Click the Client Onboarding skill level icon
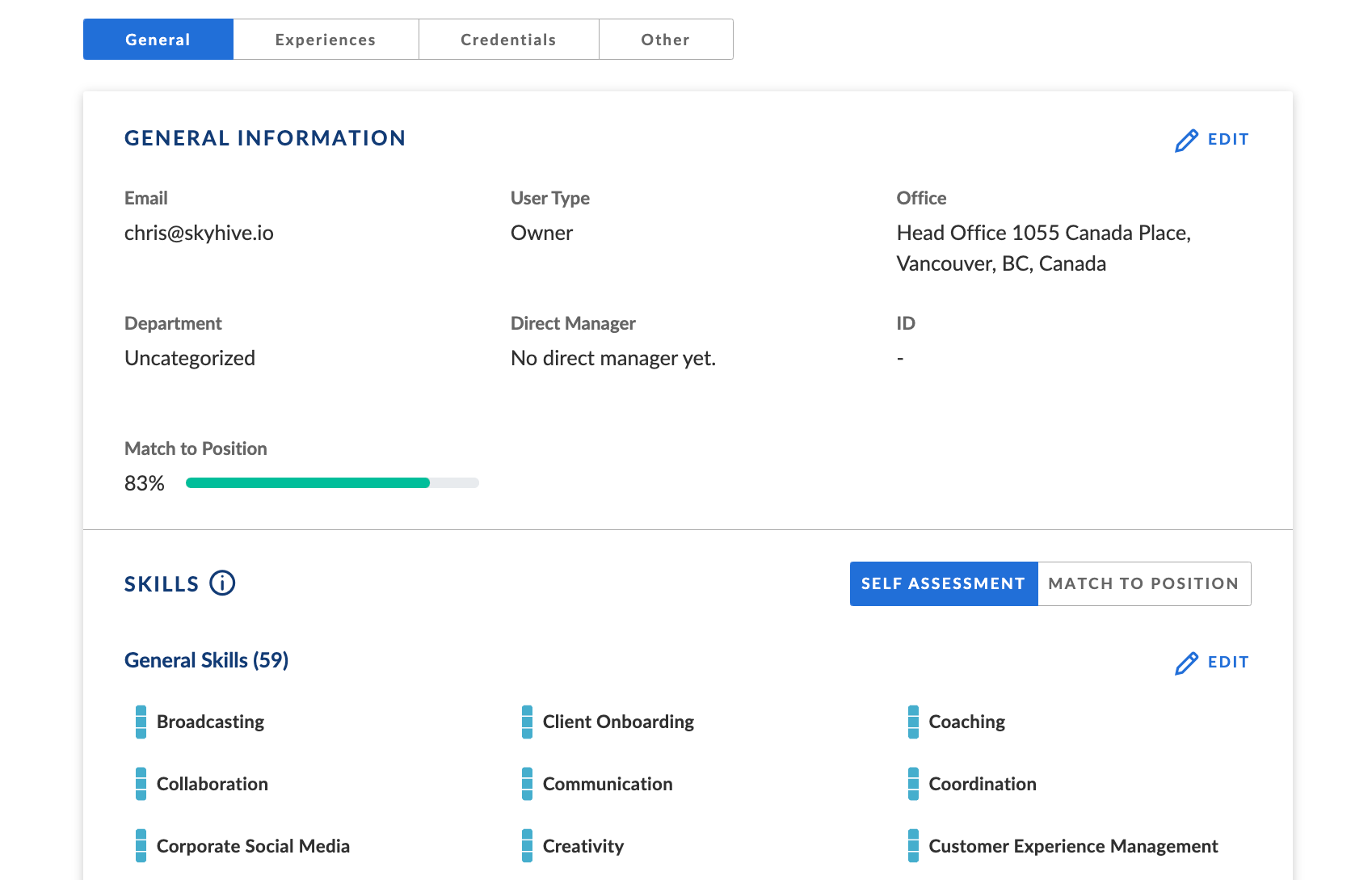This screenshot has height=880, width=1372. tap(527, 722)
